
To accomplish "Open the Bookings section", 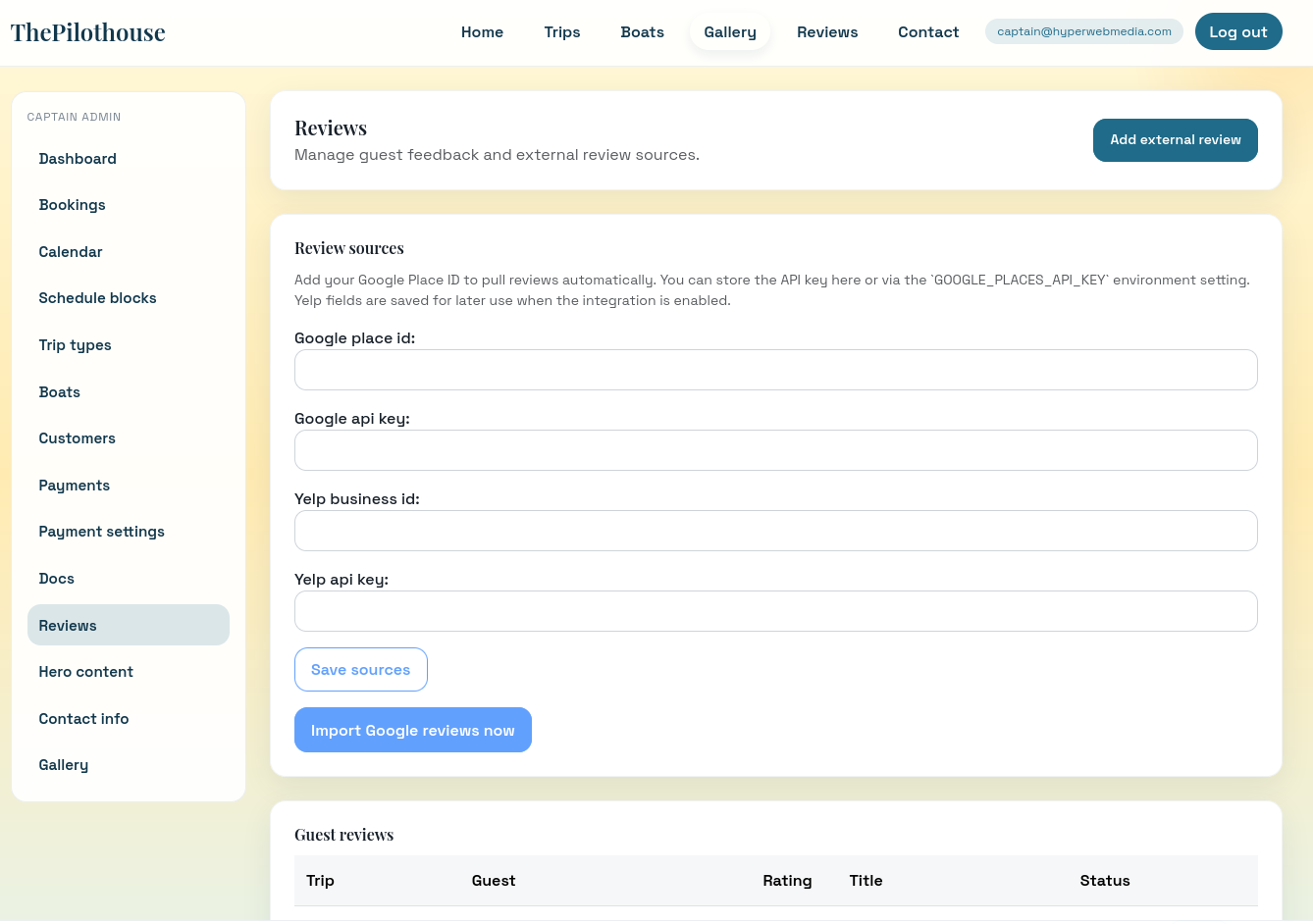I will click(x=72, y=205).
